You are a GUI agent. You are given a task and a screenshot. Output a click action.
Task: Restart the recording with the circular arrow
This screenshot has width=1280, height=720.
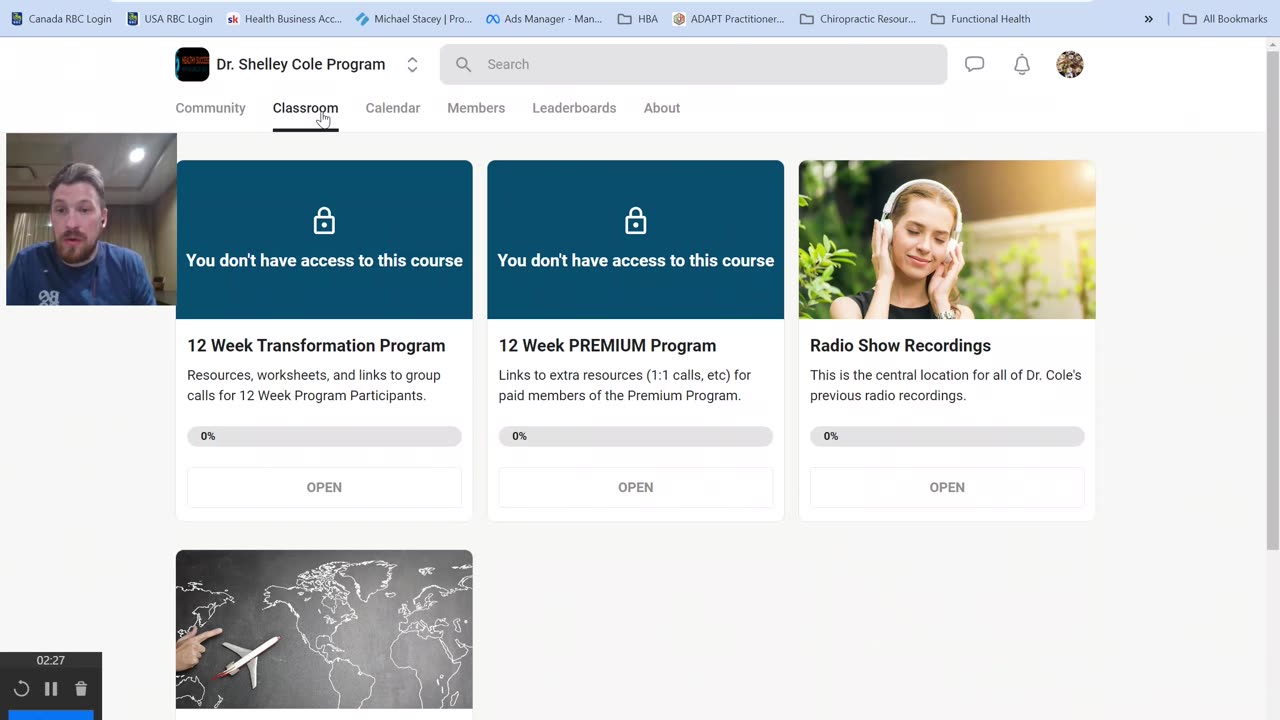pos(21,689)
